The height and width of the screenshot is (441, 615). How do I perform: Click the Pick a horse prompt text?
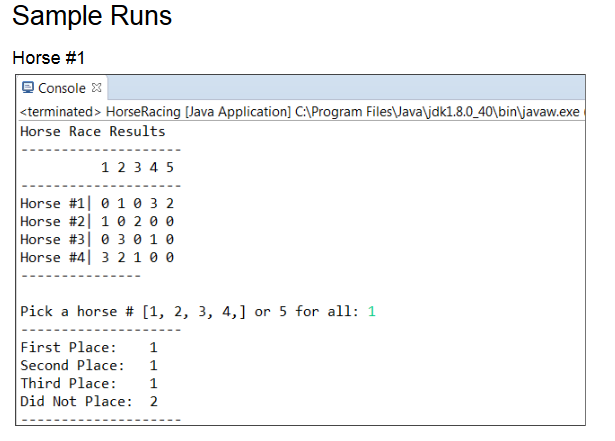[190, 311]
